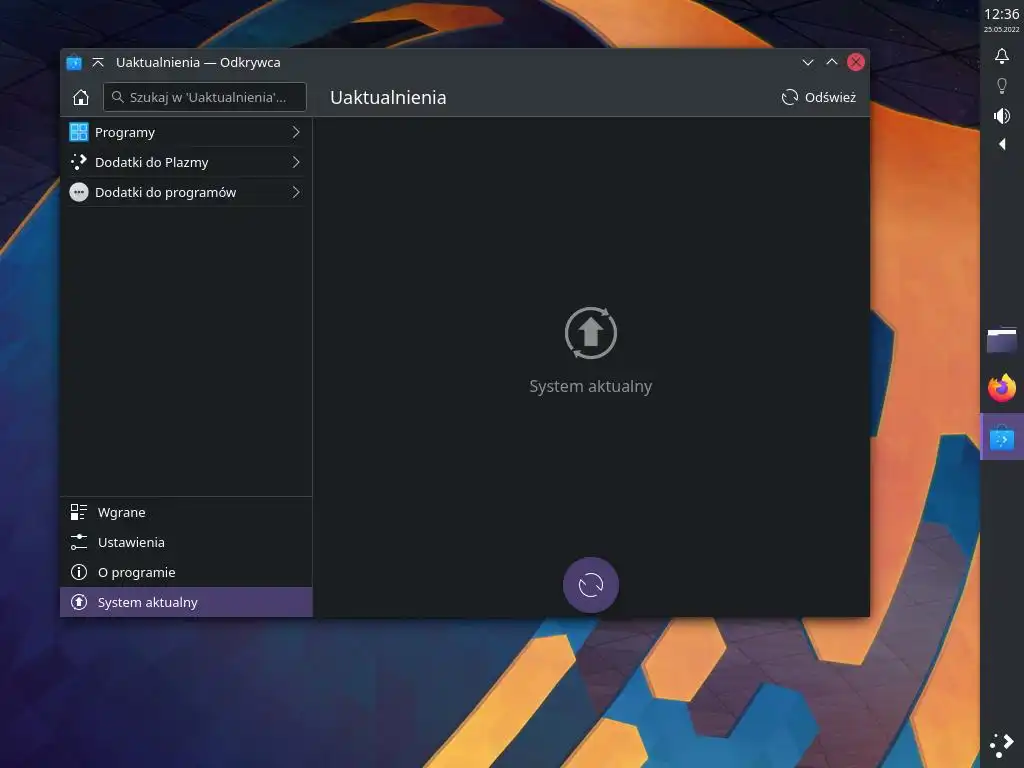Viewport: 1024px width, 768px height.
Task: Open Dodatki do programów category
Action: (x=186, y=192)
